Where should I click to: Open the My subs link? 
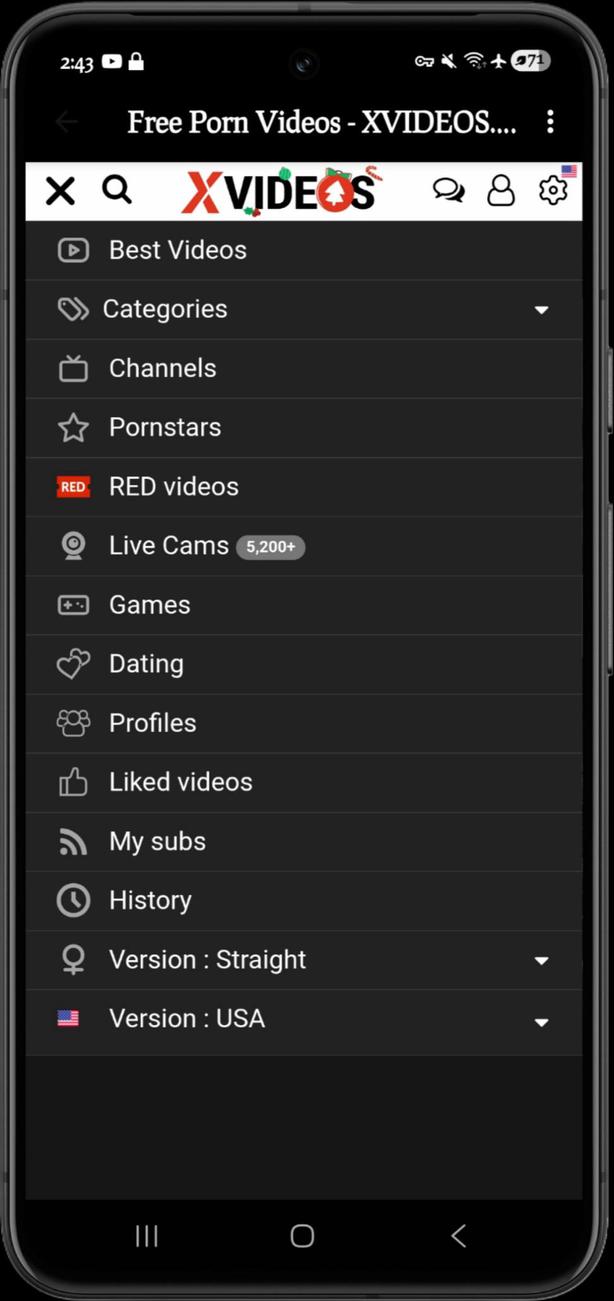[x=304, y=842]
